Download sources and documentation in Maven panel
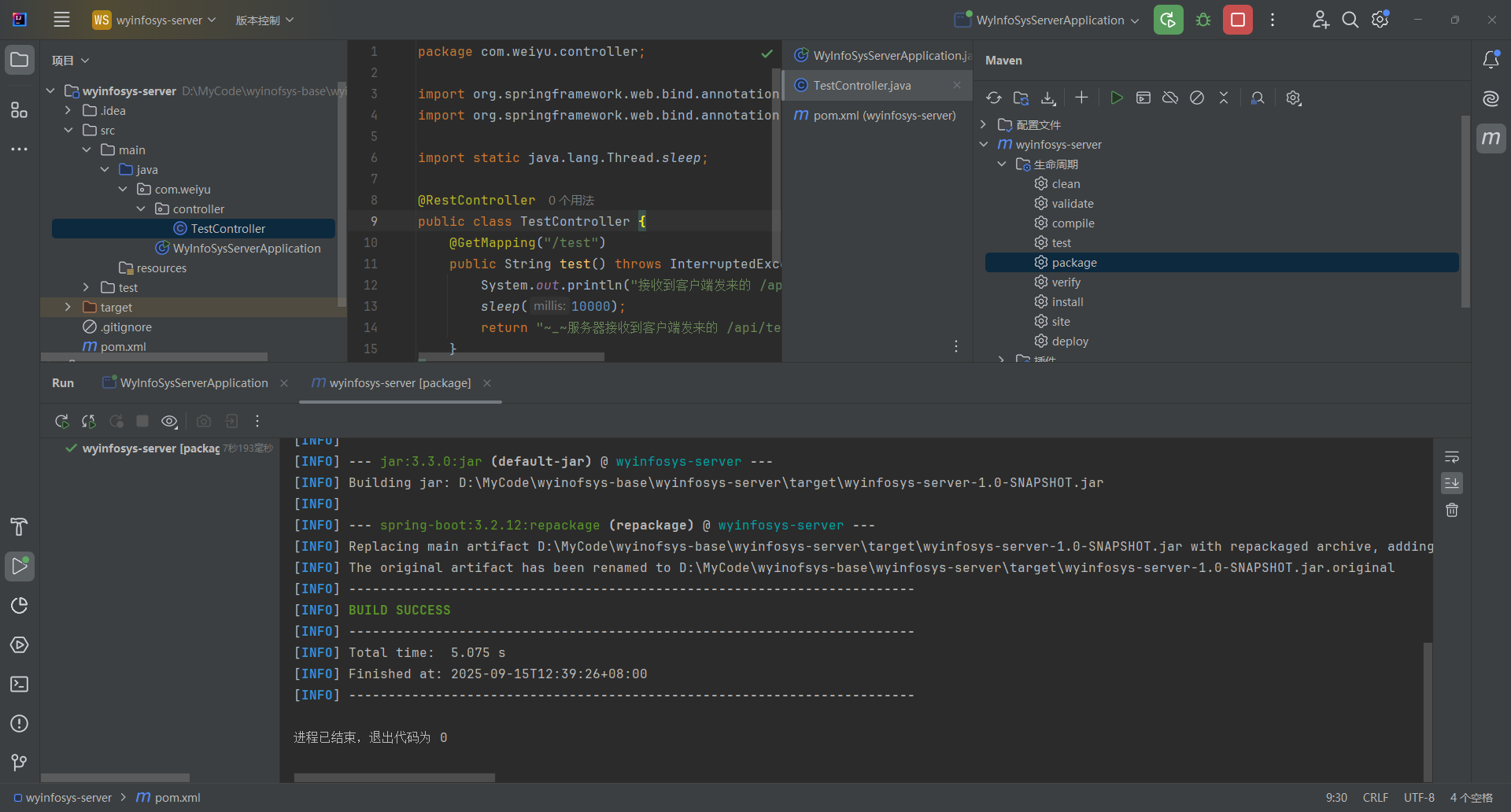 (1047, 98)
